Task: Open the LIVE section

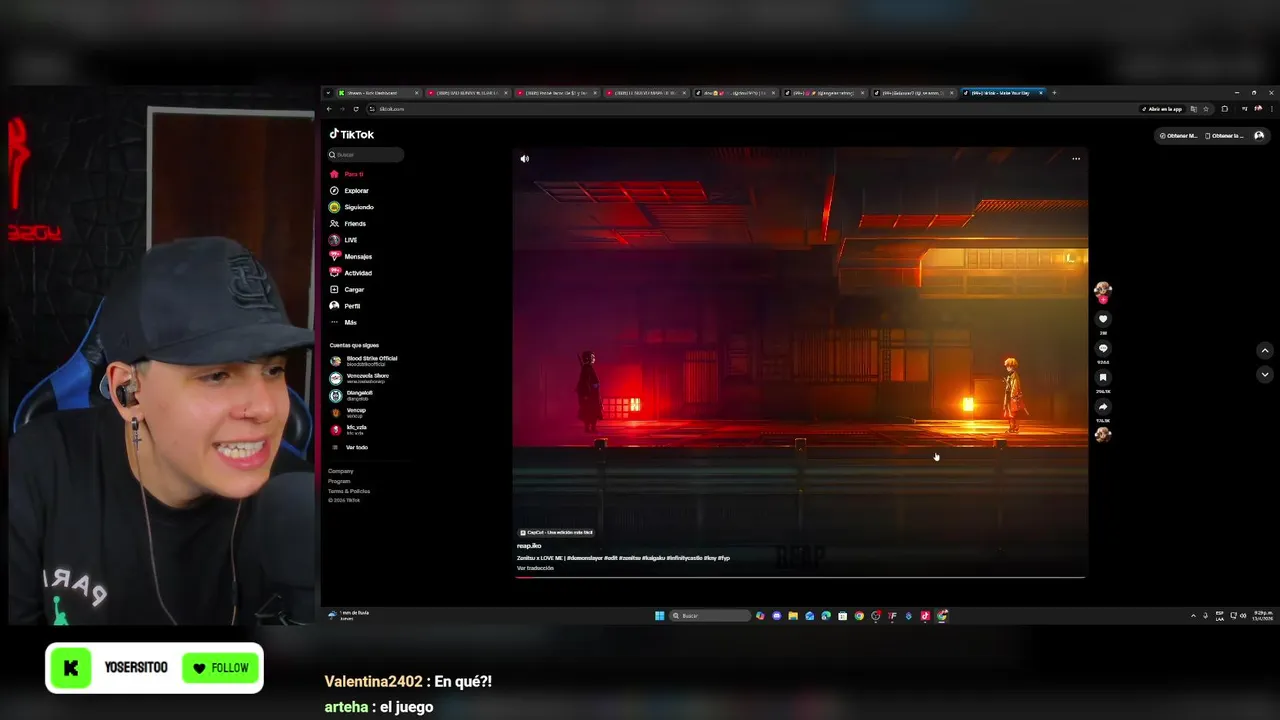Action: [343, 240]
